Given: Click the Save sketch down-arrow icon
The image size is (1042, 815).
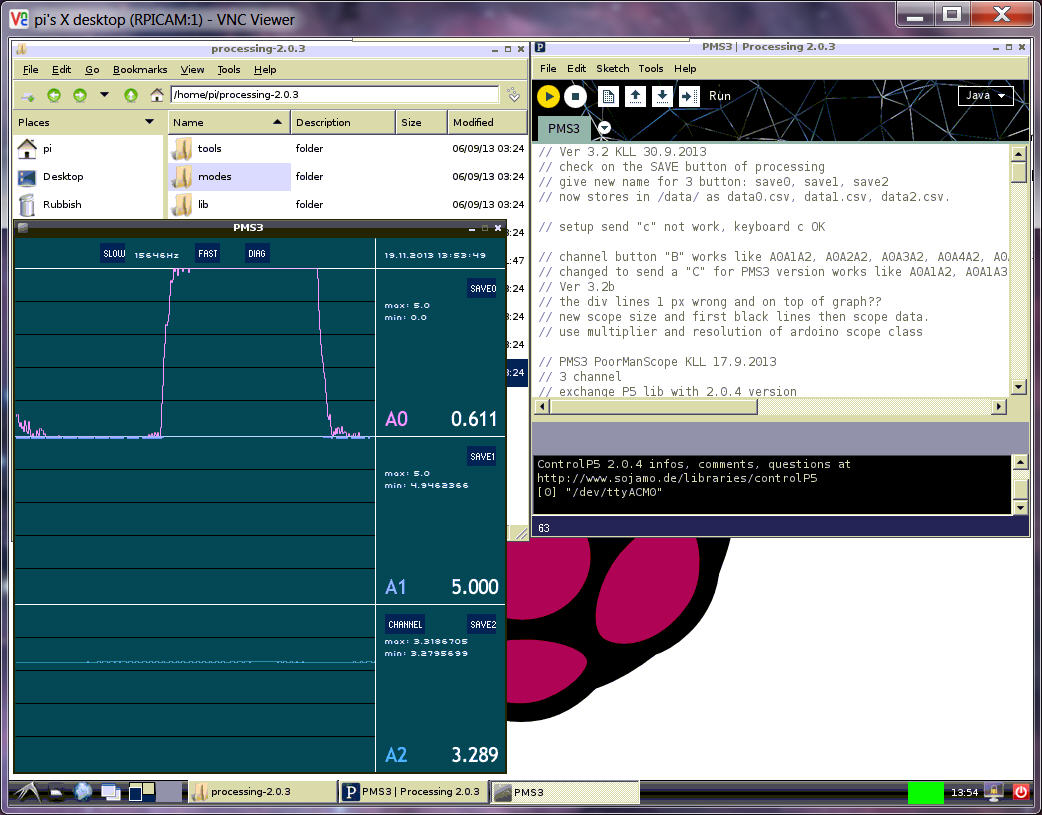Looking at the screenshot, I should 662,96.
